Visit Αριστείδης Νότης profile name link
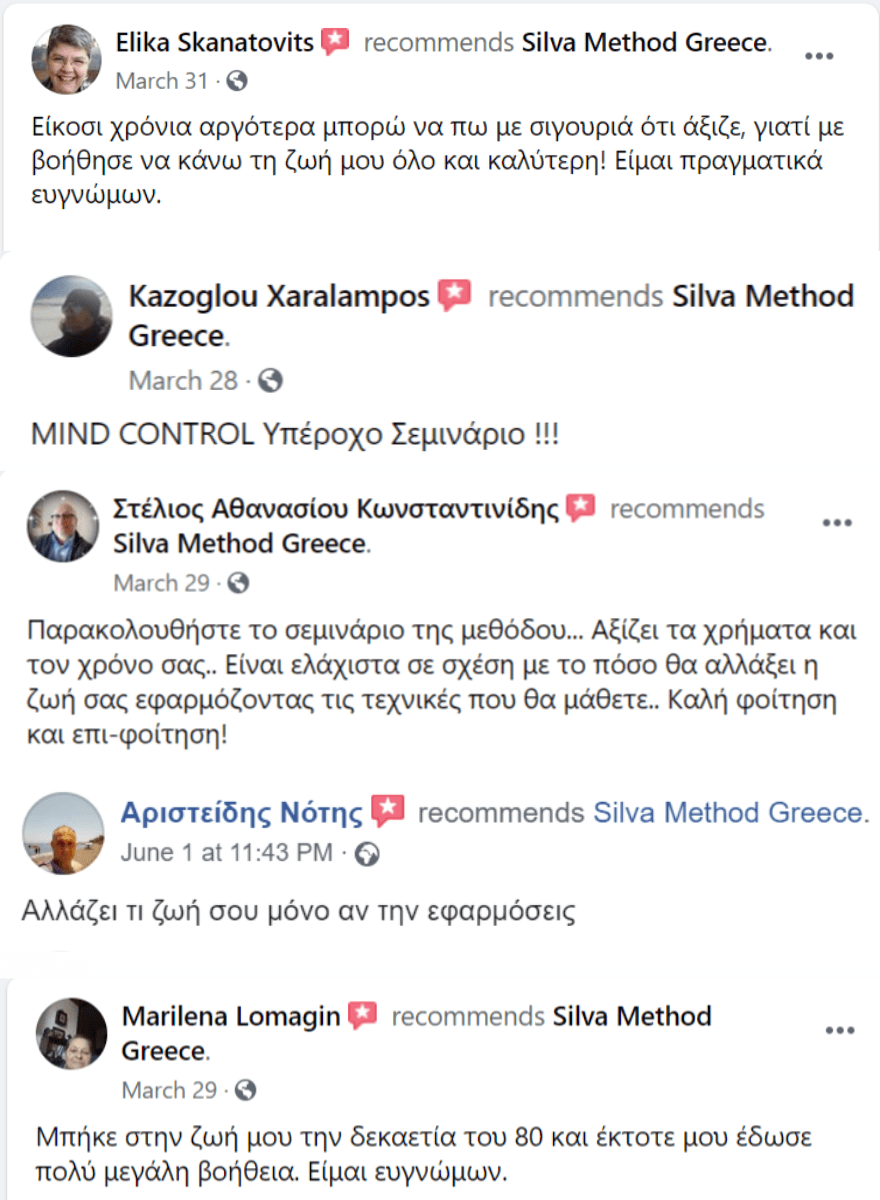This screenshot has width=880, height=1200. coord(242,813)
